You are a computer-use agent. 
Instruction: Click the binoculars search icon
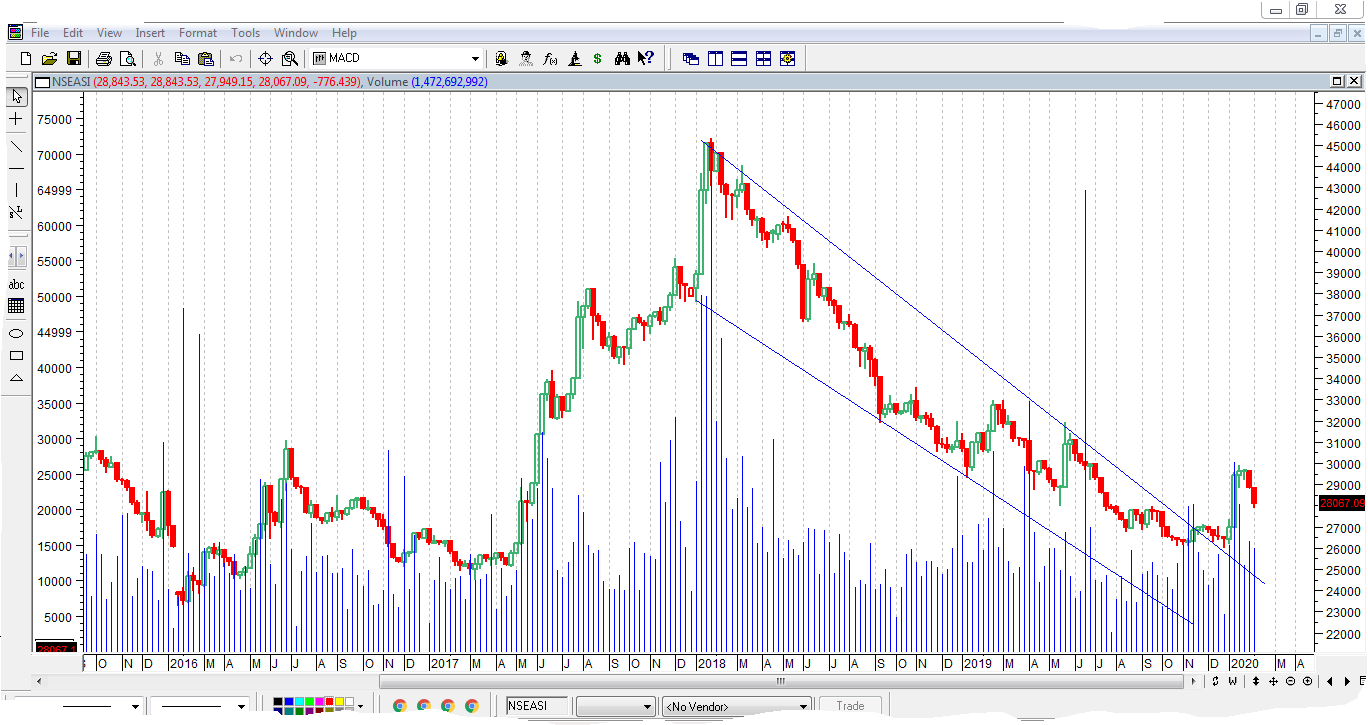(x=622, y=59)
